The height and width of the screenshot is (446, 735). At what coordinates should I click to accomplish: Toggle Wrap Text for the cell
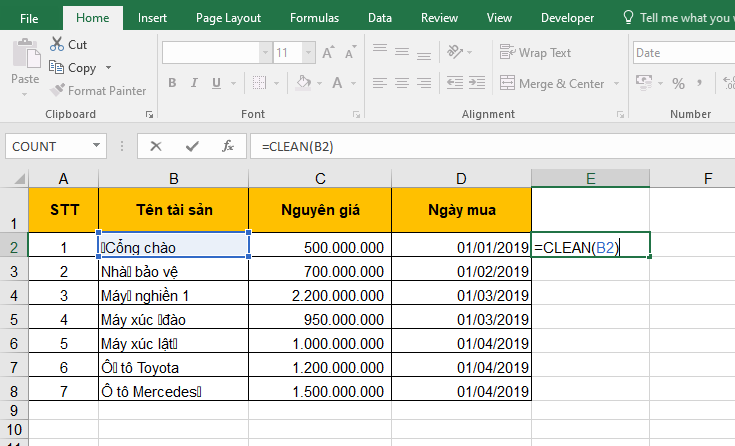point(535,53)
